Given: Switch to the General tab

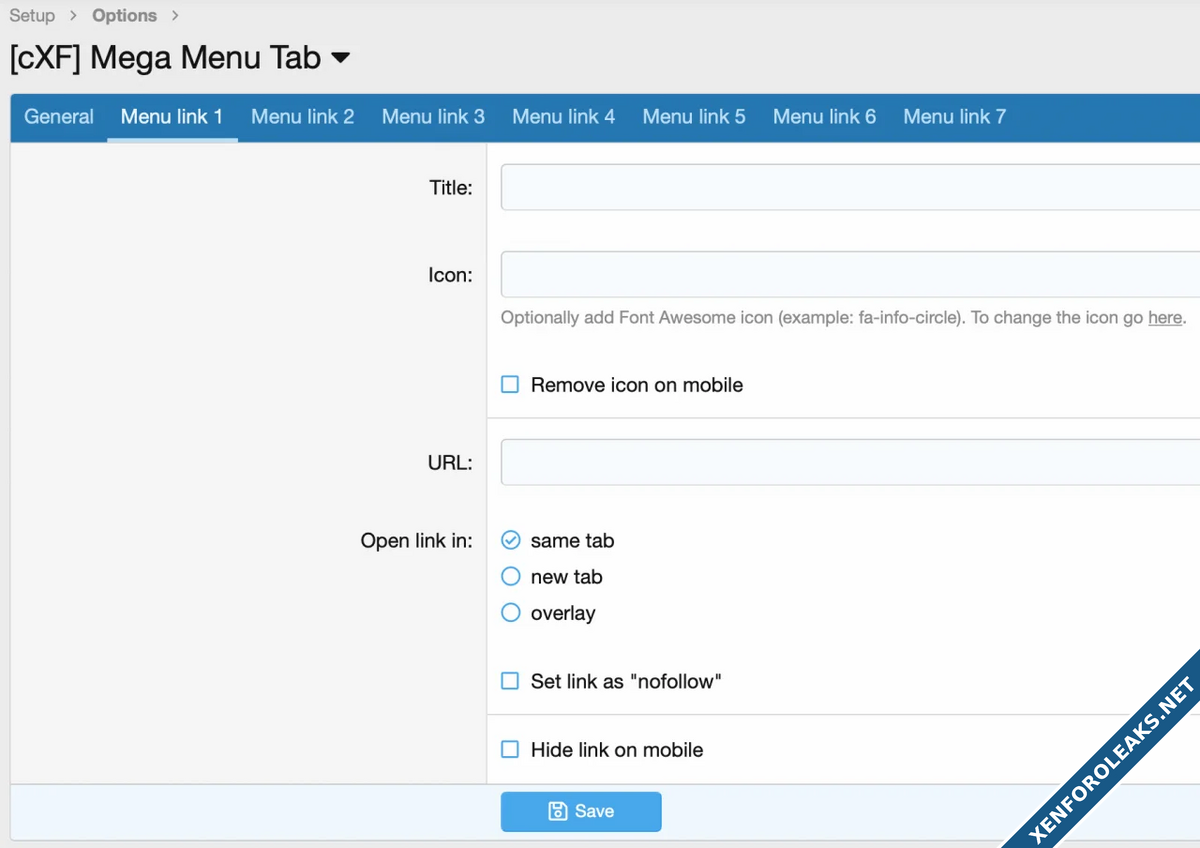Looking at the screenshot, I should (x=59, y=117).
